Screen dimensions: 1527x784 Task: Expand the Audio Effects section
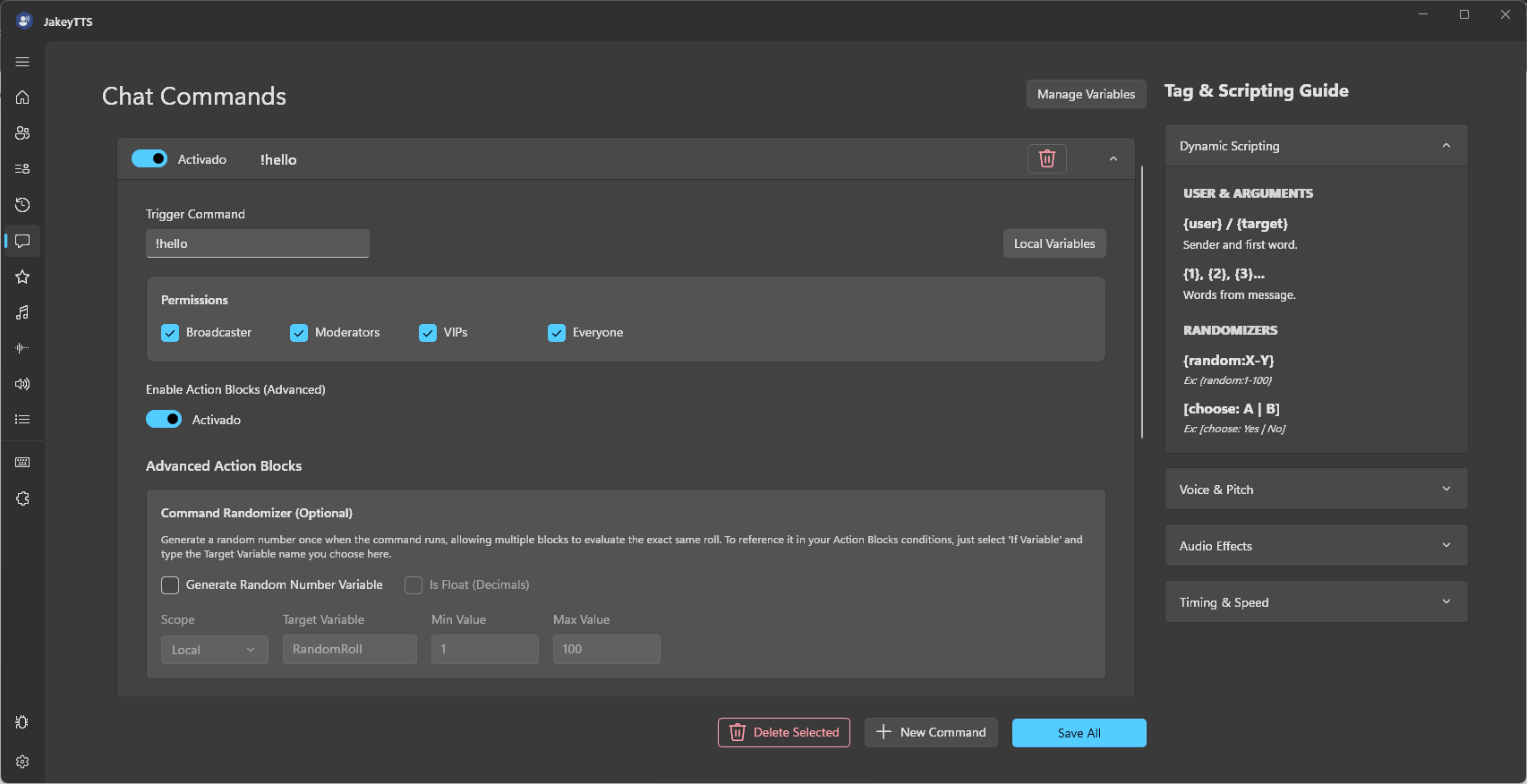click(x=1316, y=546)
